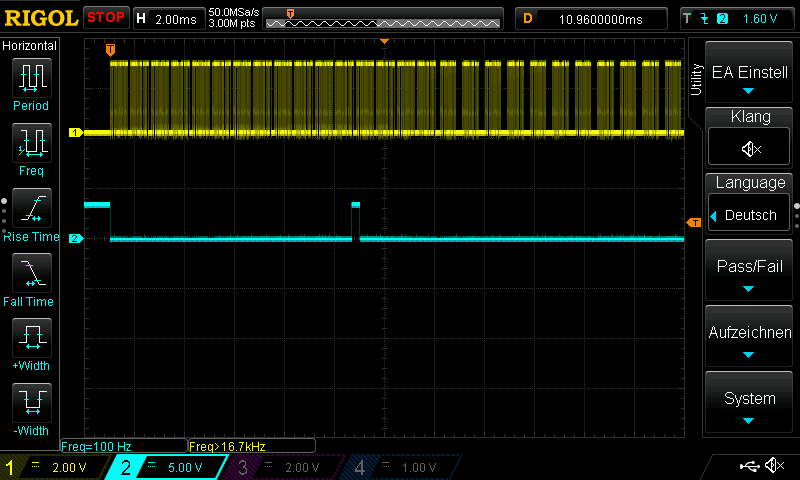800x480 pixels.
Task: Select the +Width measurement icon
Action: tap(32, 338)
